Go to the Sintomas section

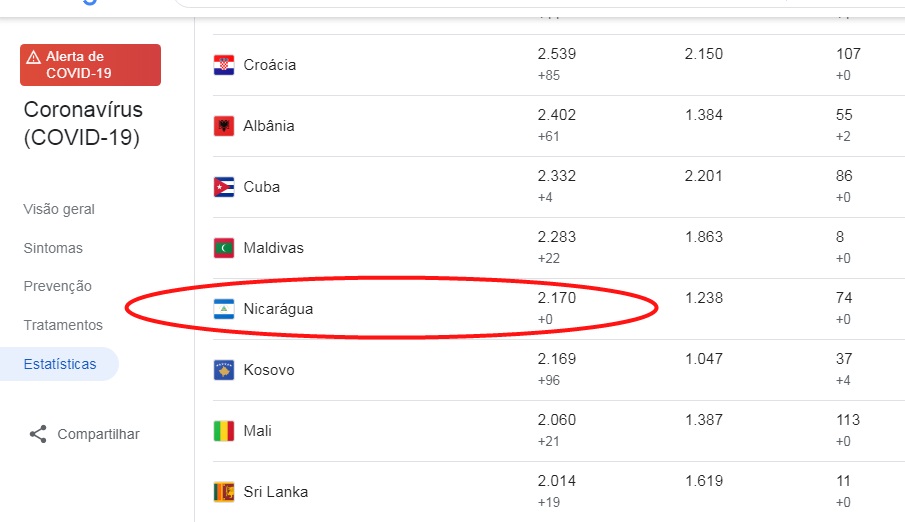[x=53, y=248]
